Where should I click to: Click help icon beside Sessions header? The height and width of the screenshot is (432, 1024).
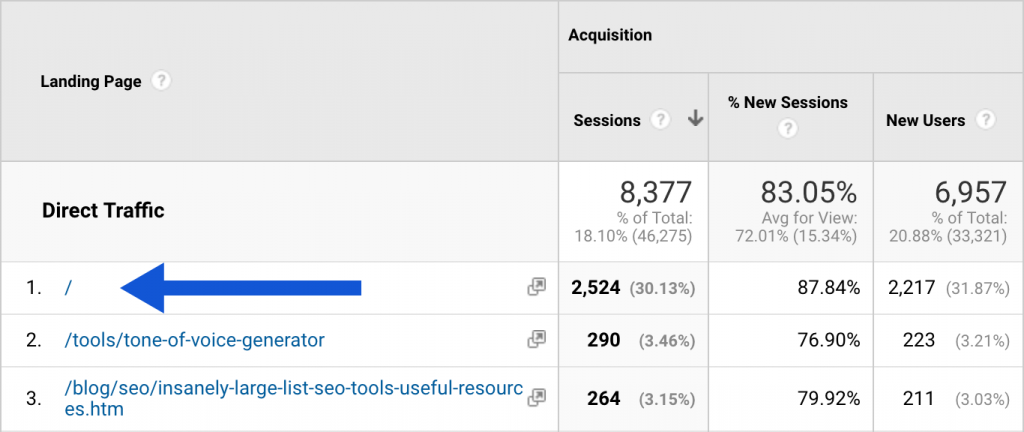tap(660, 120)
